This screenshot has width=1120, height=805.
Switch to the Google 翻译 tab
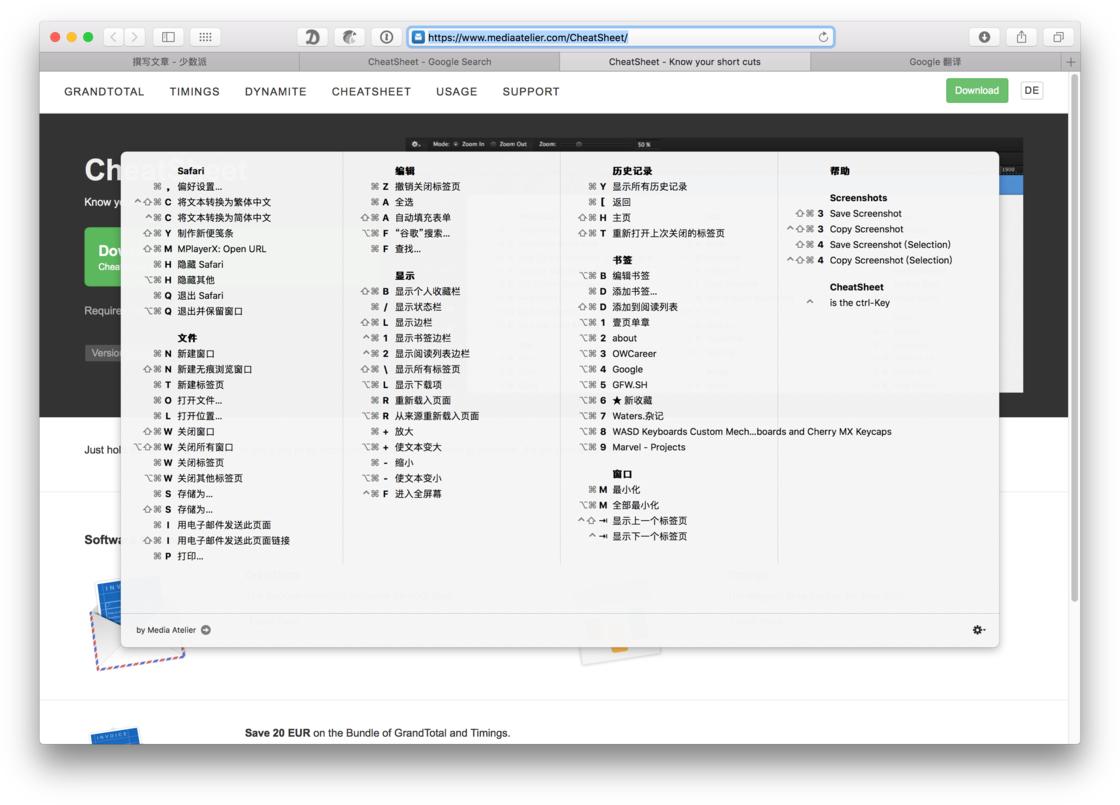coord(935,62)
